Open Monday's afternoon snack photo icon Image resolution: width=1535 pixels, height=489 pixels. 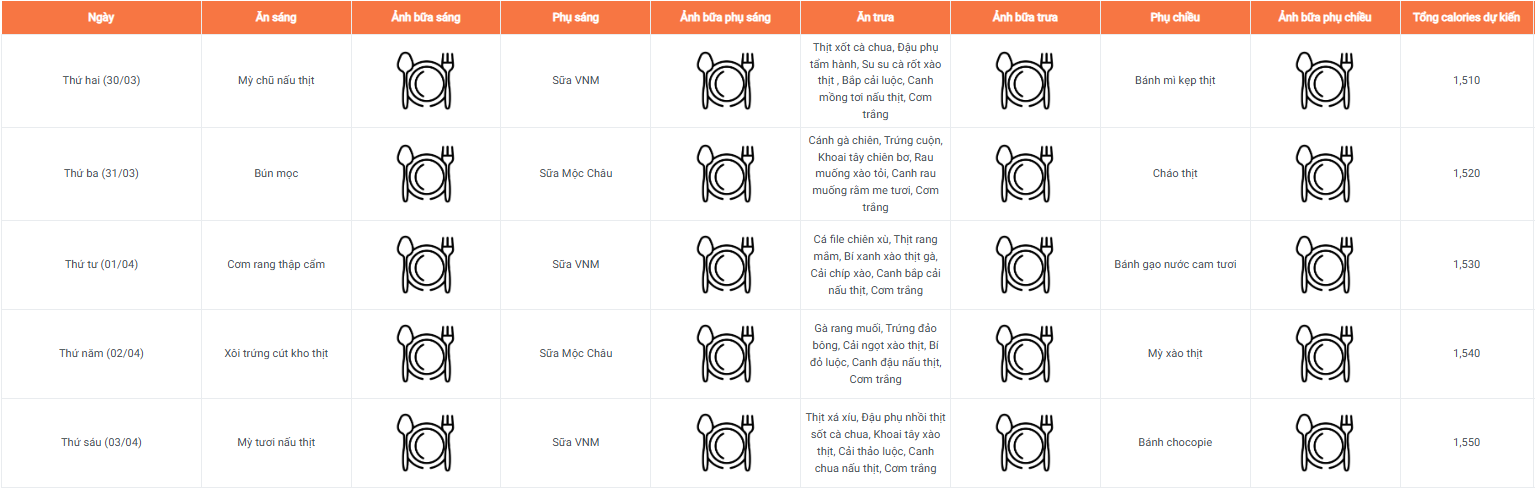pos(1325,81)
